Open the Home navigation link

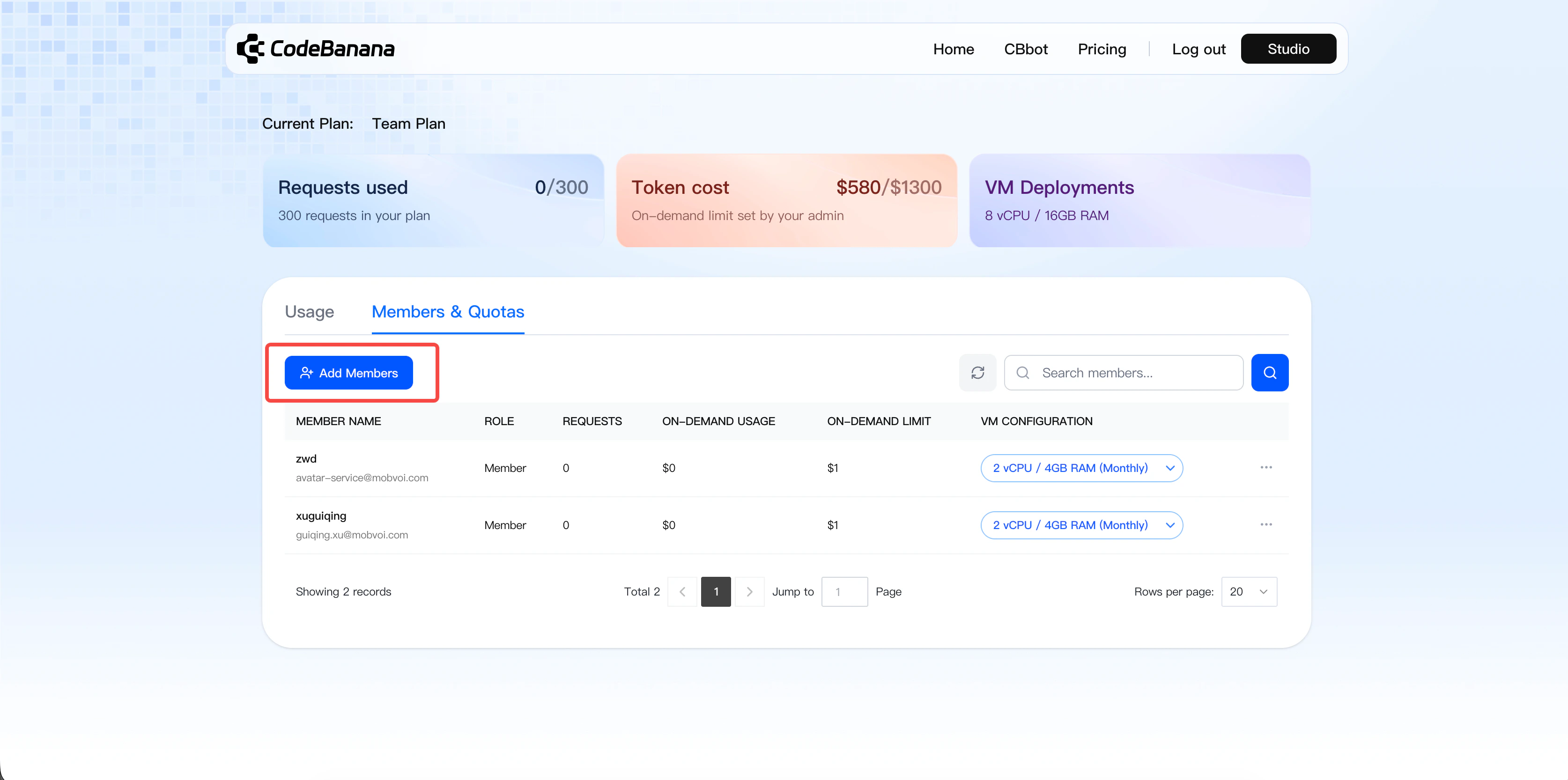(x=953, y=49)
